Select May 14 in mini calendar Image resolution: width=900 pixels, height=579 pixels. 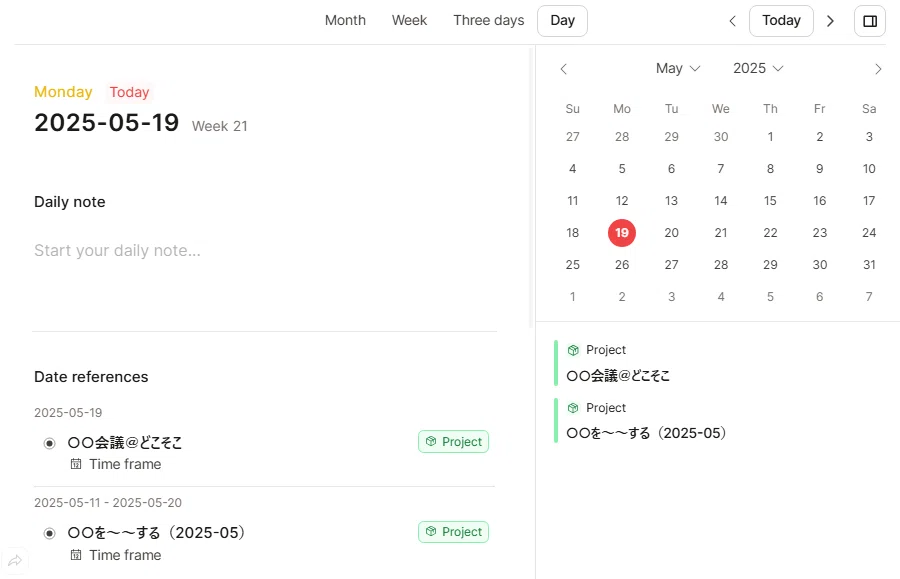721,201
